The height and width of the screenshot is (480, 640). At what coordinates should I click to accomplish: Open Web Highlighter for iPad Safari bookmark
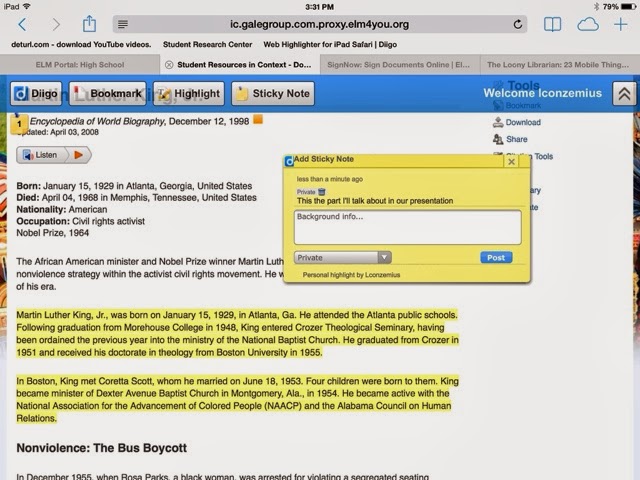[x=330, y=44]
